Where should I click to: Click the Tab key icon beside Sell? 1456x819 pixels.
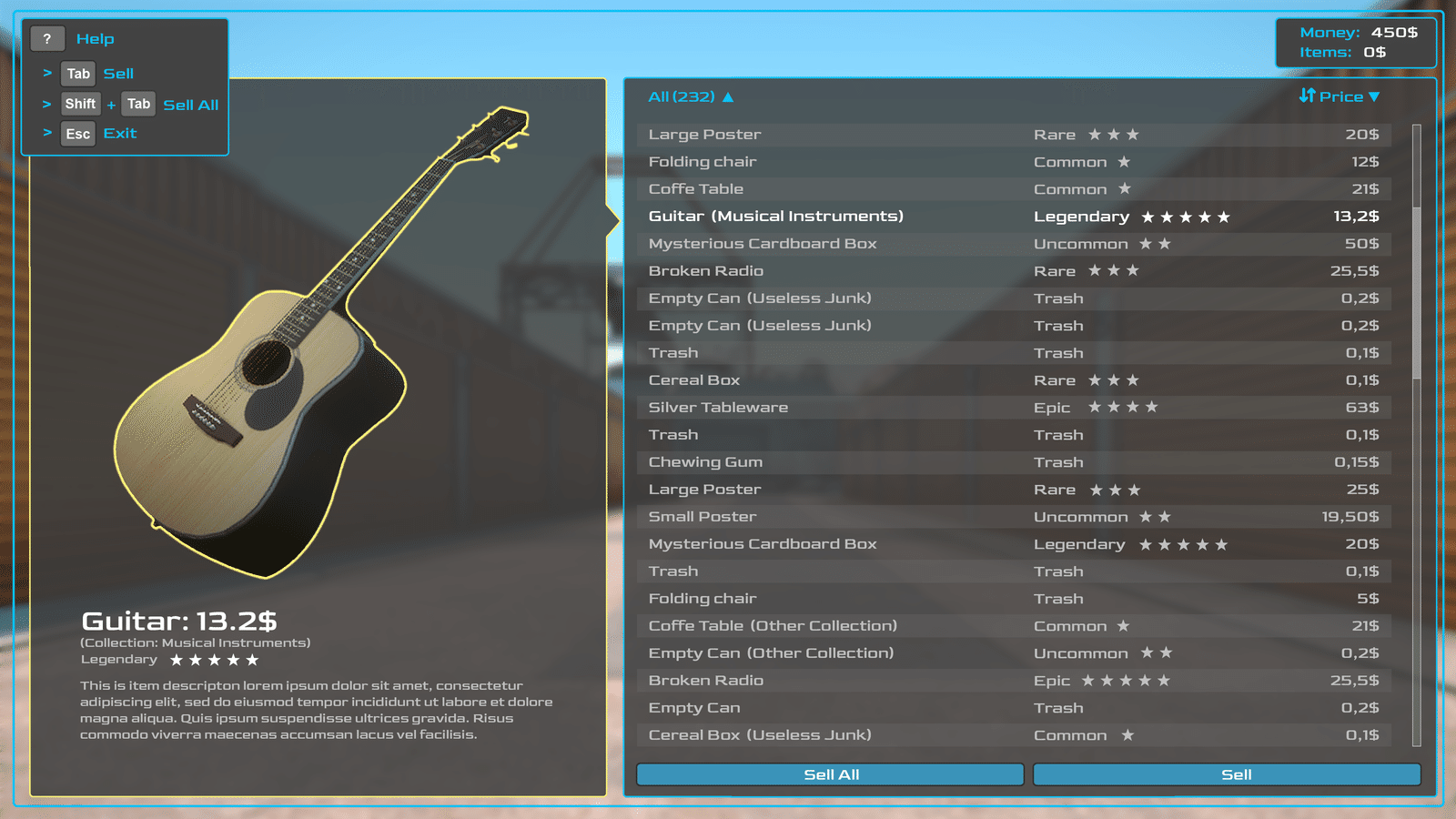[78, 74]
